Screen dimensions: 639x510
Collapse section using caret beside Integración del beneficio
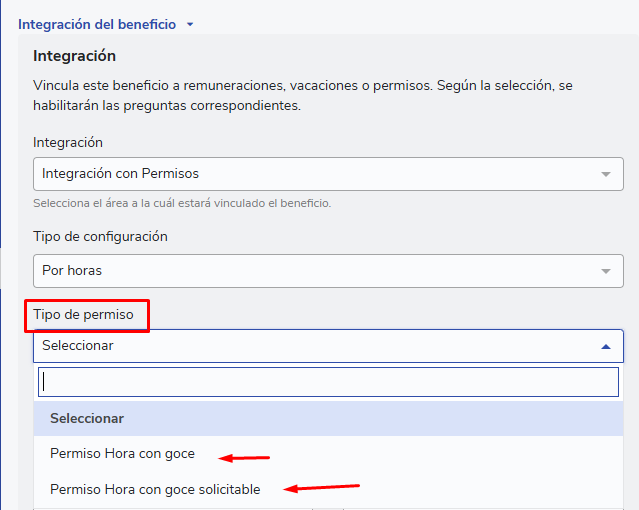pyautogui.click(x=190, y=24)
